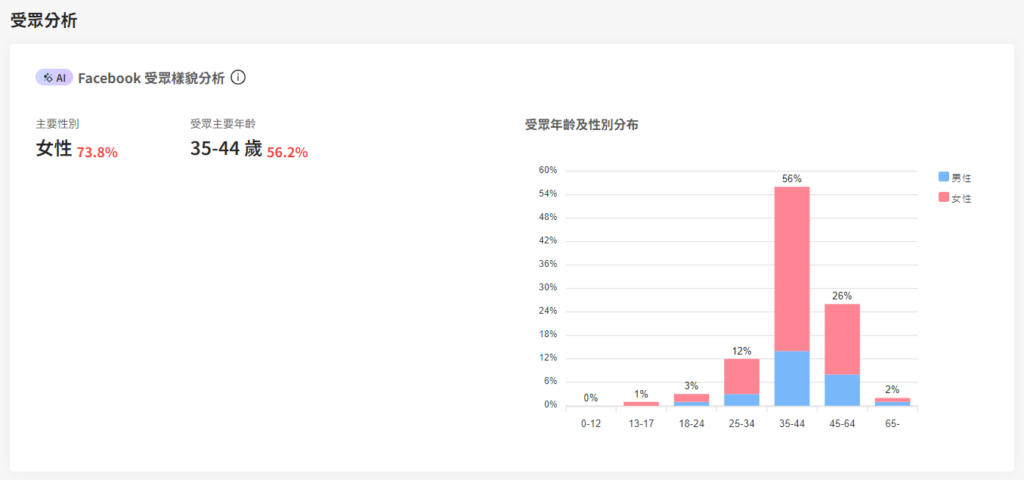This screenshot has height=480, width=1024.
Task: Click the 56% label above the tallest bar
Action: click(792, 179)
